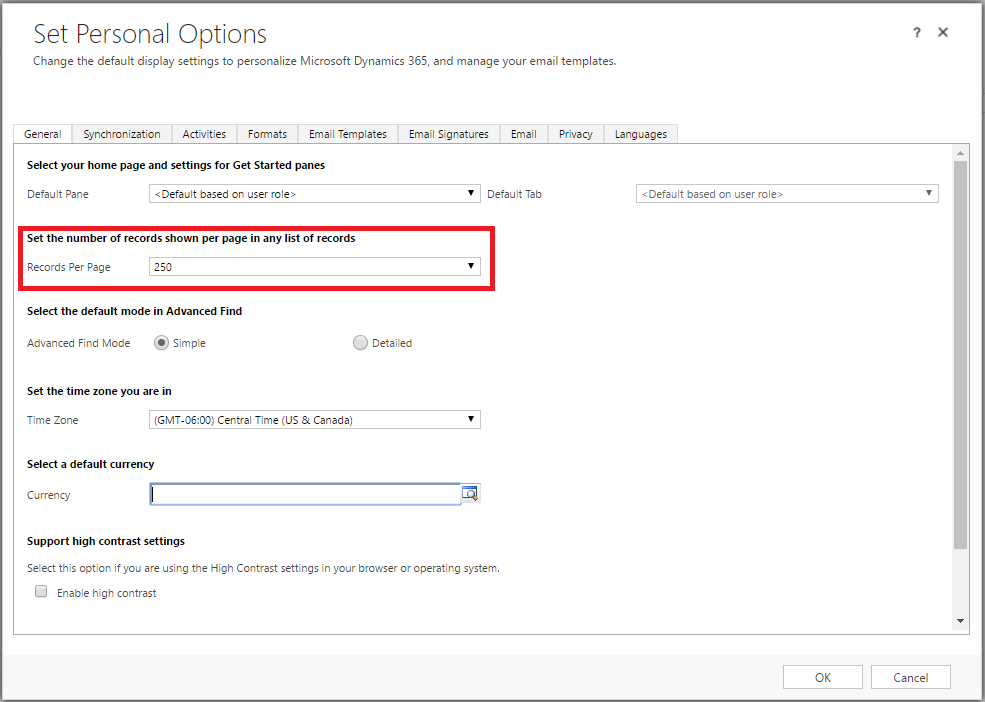Click the help question mark icon
This screenshot has height=702, width=985.
(916, 33)
